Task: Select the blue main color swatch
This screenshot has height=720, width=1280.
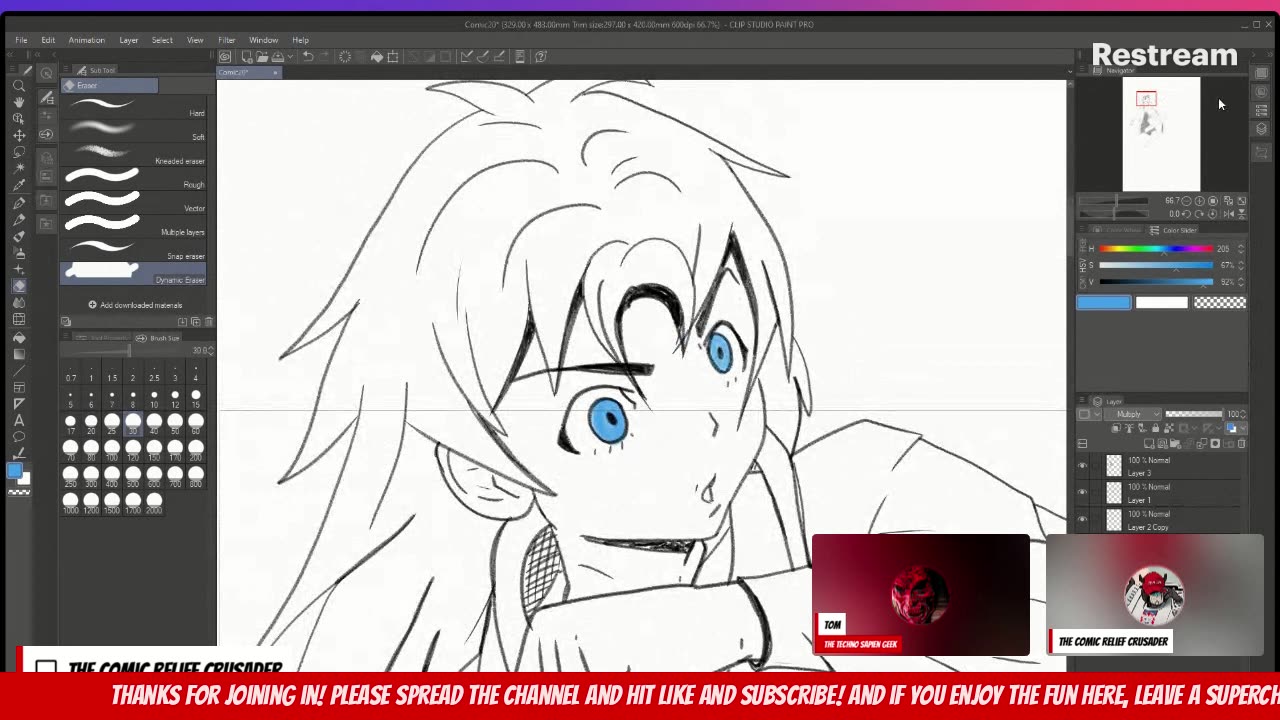Action: click(x=1104, y=303)
